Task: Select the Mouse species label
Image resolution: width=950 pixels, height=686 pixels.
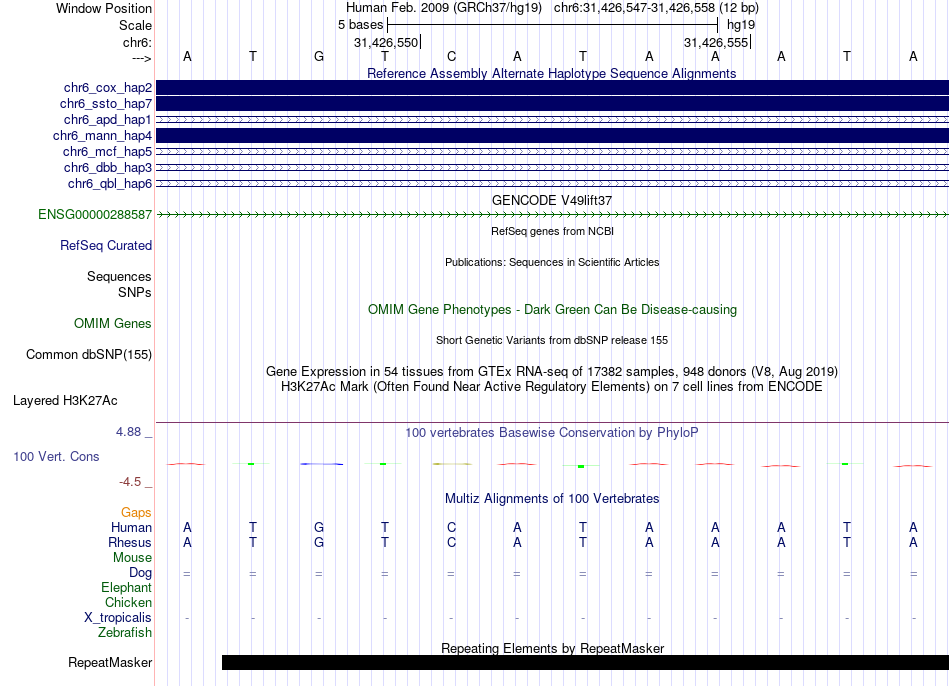Action: point(133,558)
